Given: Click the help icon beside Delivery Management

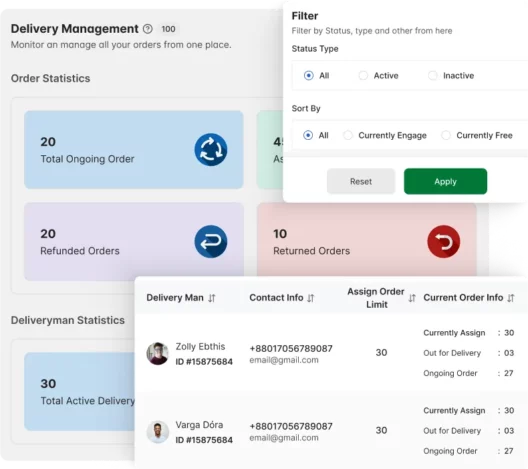Looking at the screenshot, I should (x=147, y=29).
